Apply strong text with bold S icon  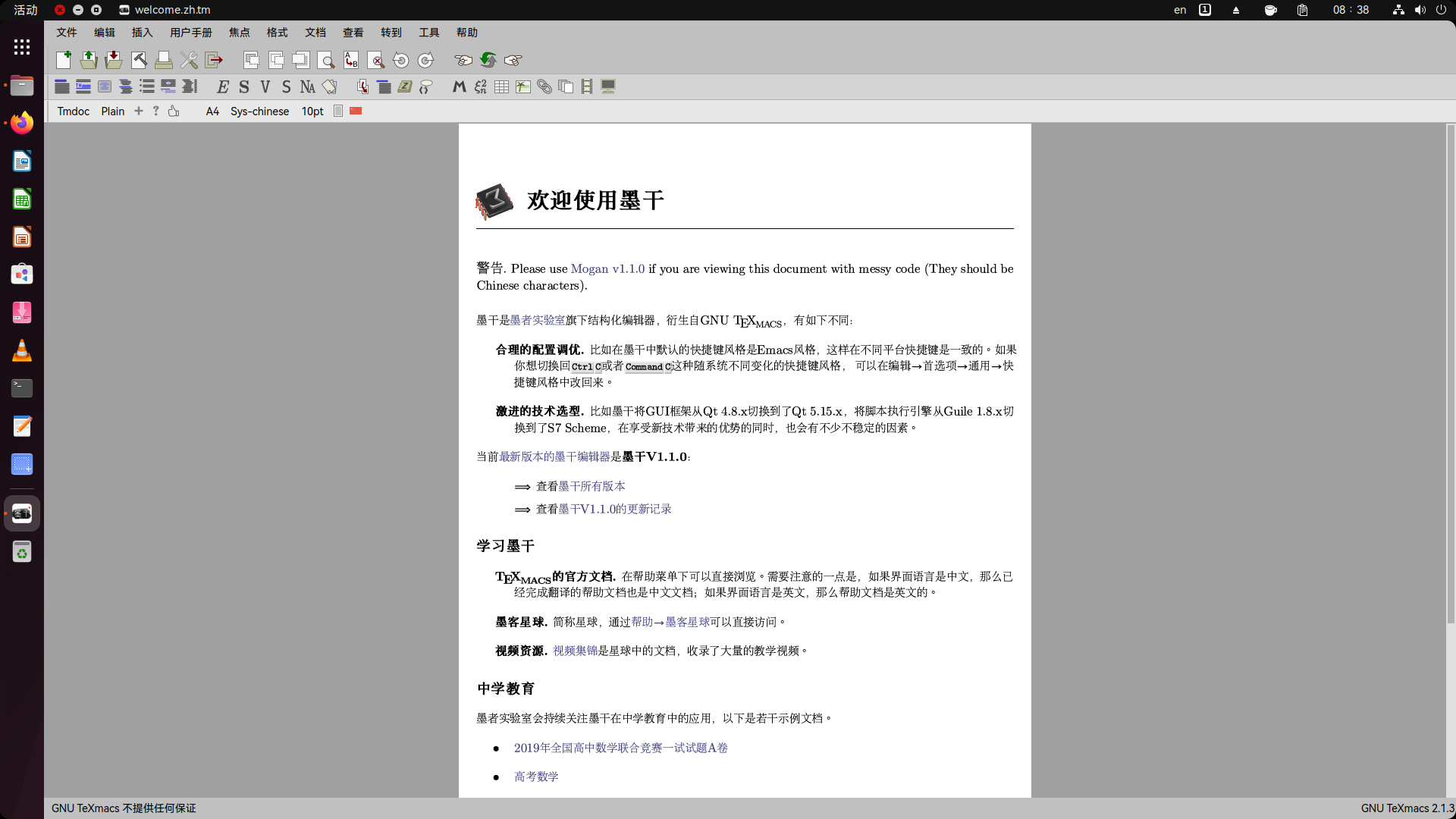pyautogui.click(x=244, y=86)
